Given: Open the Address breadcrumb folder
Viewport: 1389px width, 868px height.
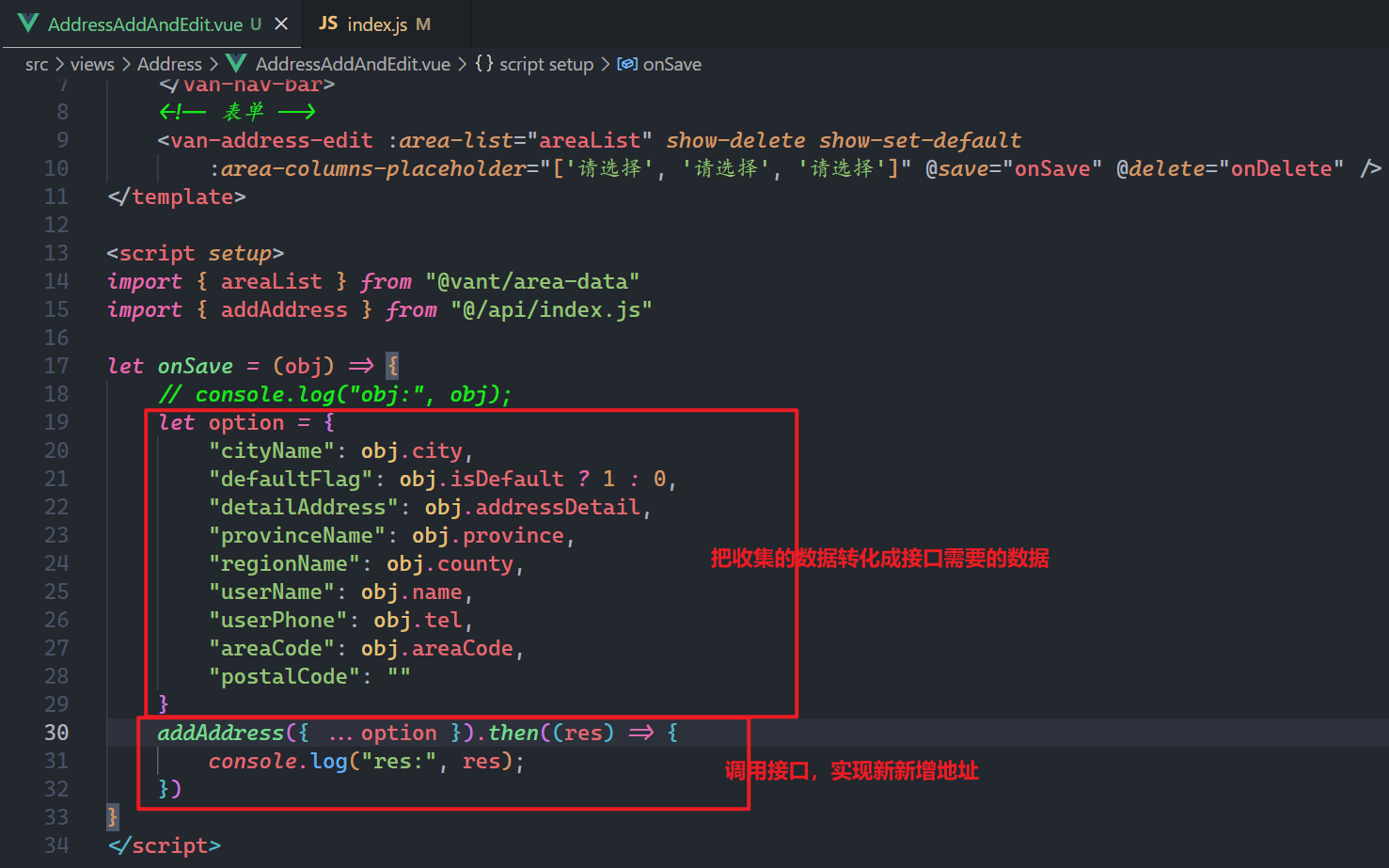Looking at the screenshot, I should tap(169, 64).
